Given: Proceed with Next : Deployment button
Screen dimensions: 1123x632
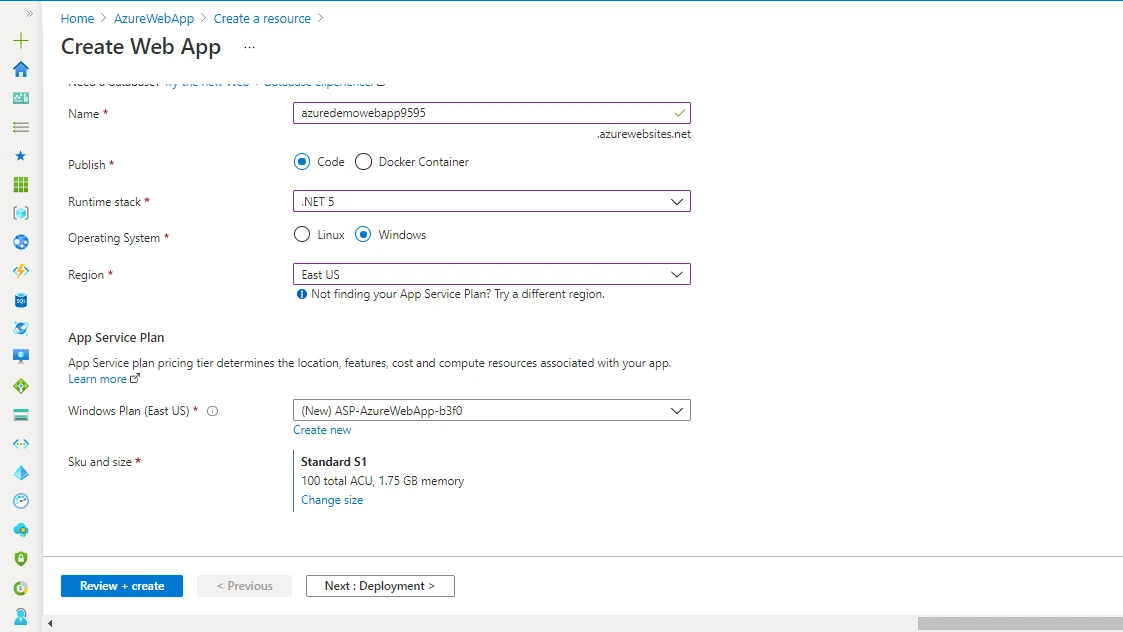Looking at the screenshot, I should 380,585.
